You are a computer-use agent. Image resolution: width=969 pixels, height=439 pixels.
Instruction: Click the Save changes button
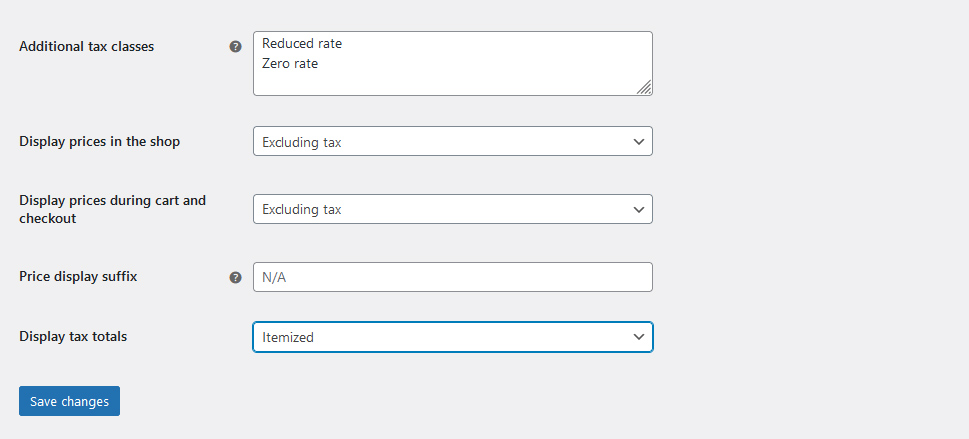tap(69, 401)
